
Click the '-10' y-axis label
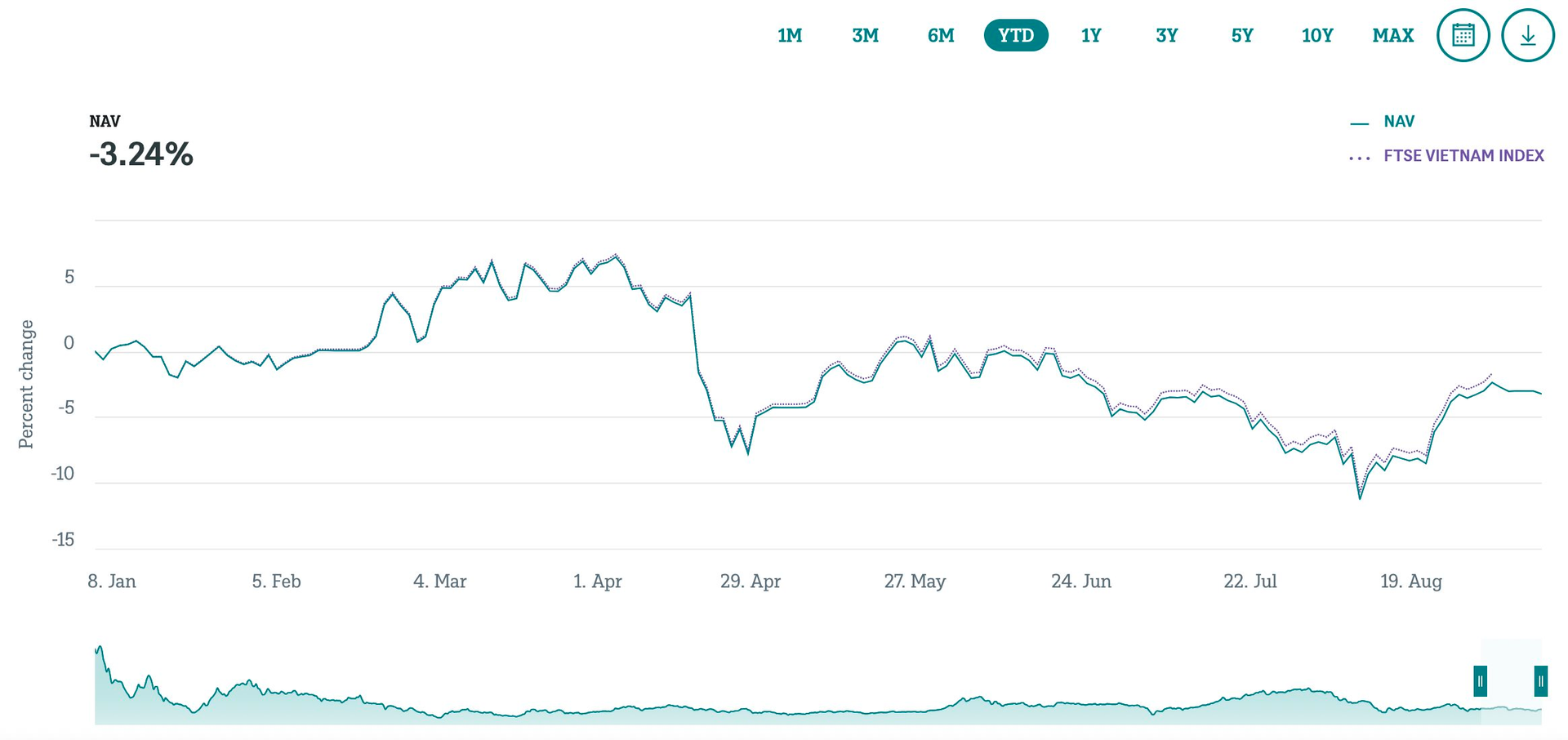63,474
